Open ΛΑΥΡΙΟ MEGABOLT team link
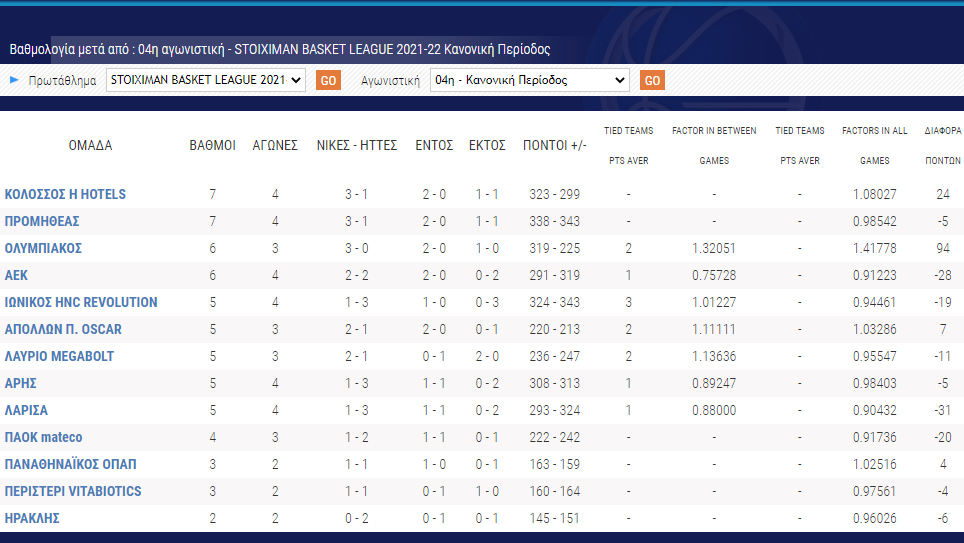The image size is (964, 543). tap(59, 357)
